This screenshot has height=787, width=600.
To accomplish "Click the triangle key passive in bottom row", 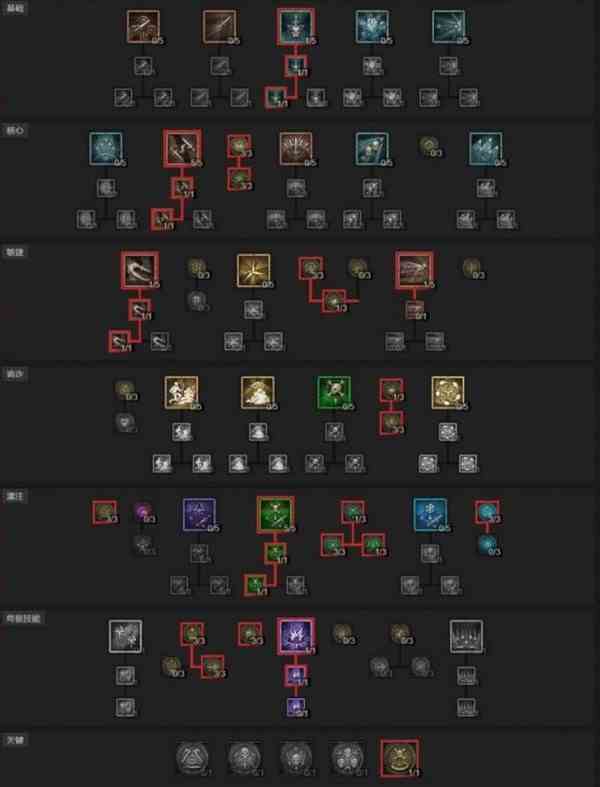I will pyautogui.click(x=192, y=758).
